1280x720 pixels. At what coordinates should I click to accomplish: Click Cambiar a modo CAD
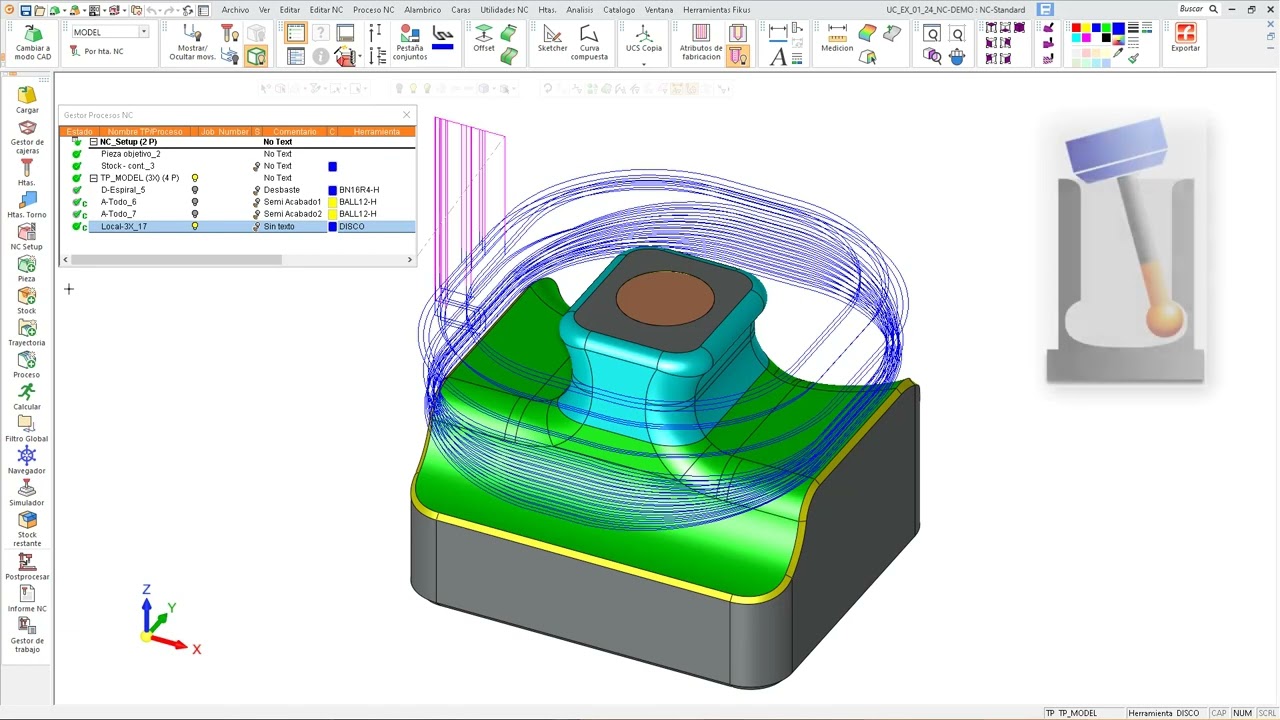pyautogui.click(x=33, y=43)
